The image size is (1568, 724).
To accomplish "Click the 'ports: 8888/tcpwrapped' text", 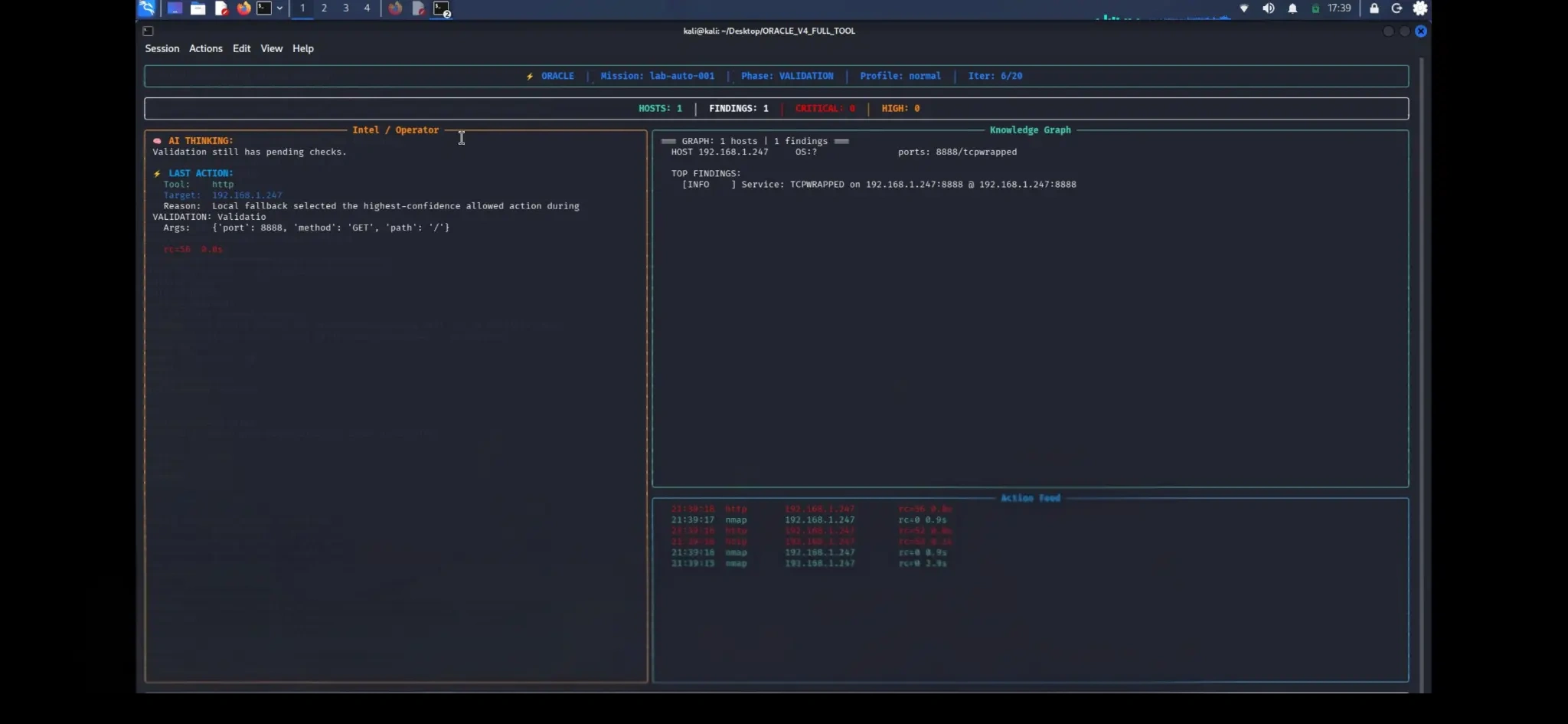I will 958,152.
